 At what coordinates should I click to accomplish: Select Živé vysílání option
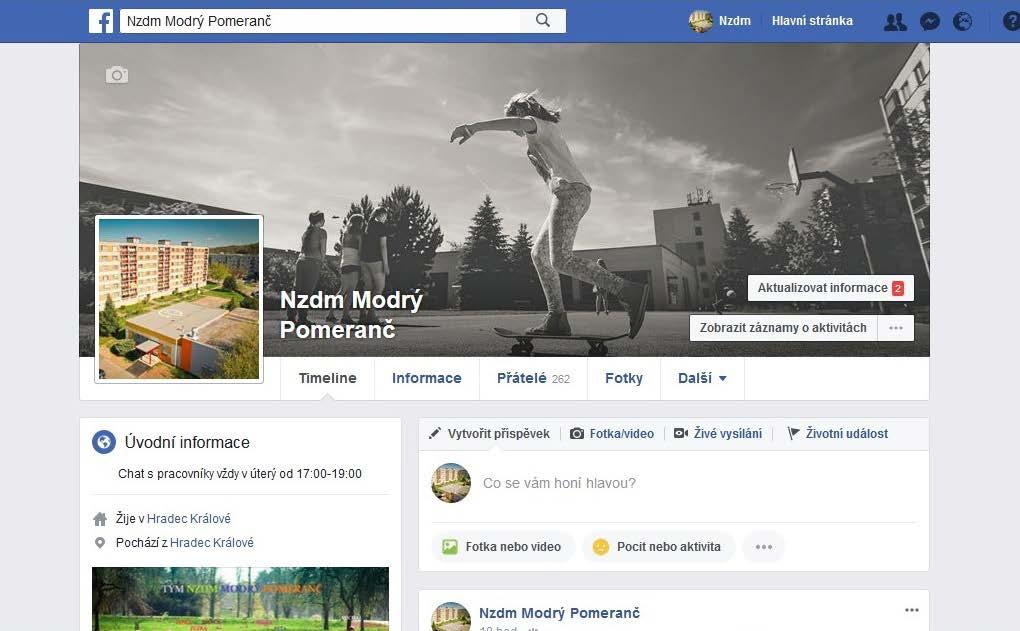coord(718,433)
